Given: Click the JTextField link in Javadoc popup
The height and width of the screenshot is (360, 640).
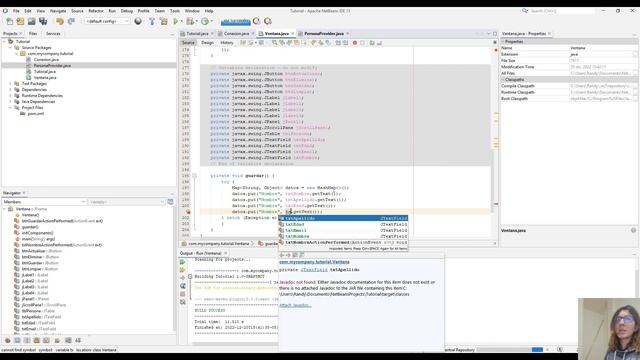Looking at the screenshot, I should tap(314, 270).
